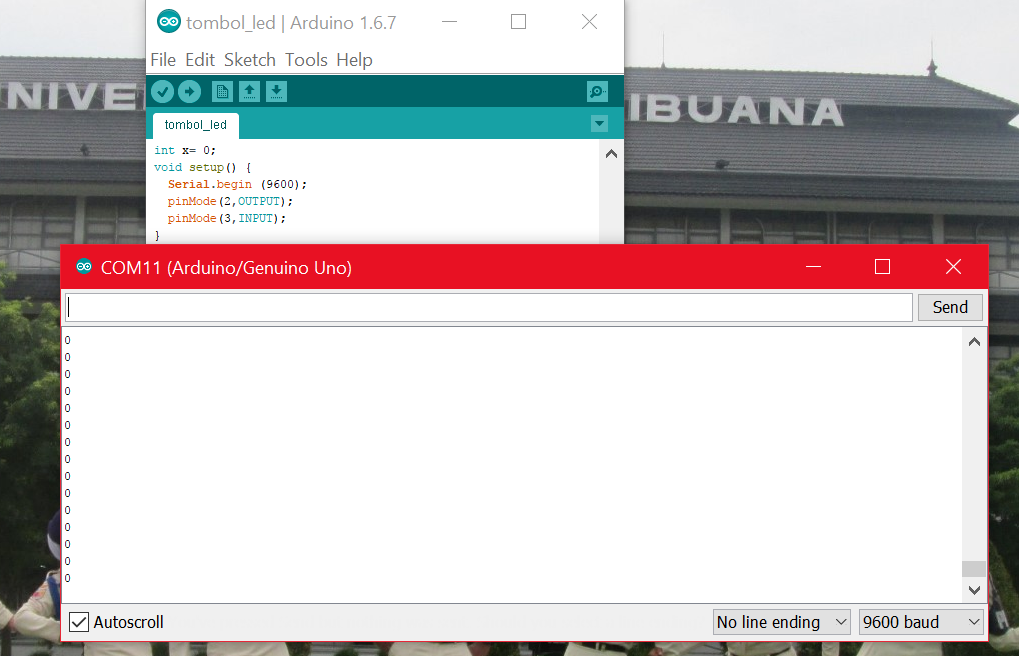This screenshot has height=656, width=1019.
Task: Click serial monitor scrollbar thumb
Action: (974, 568)
